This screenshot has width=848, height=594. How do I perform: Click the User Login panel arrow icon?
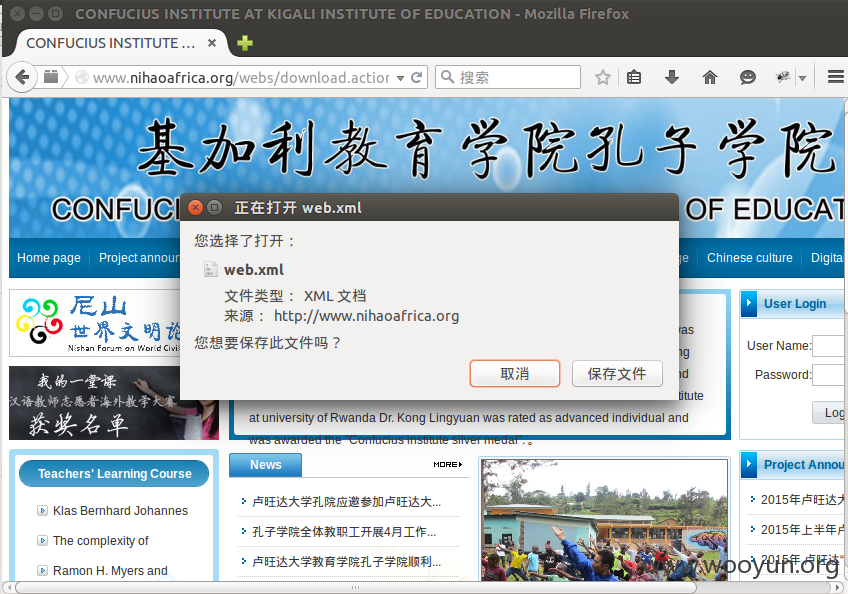click(x=748, y=303)
